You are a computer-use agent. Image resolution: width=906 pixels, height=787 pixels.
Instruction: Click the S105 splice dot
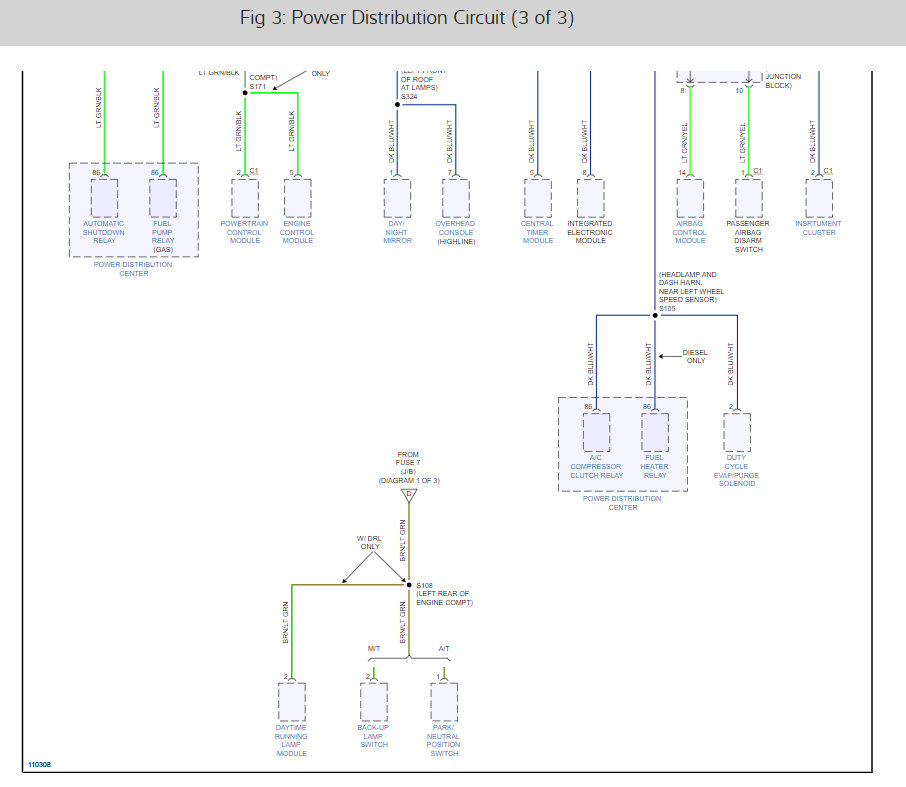point(655,315)
